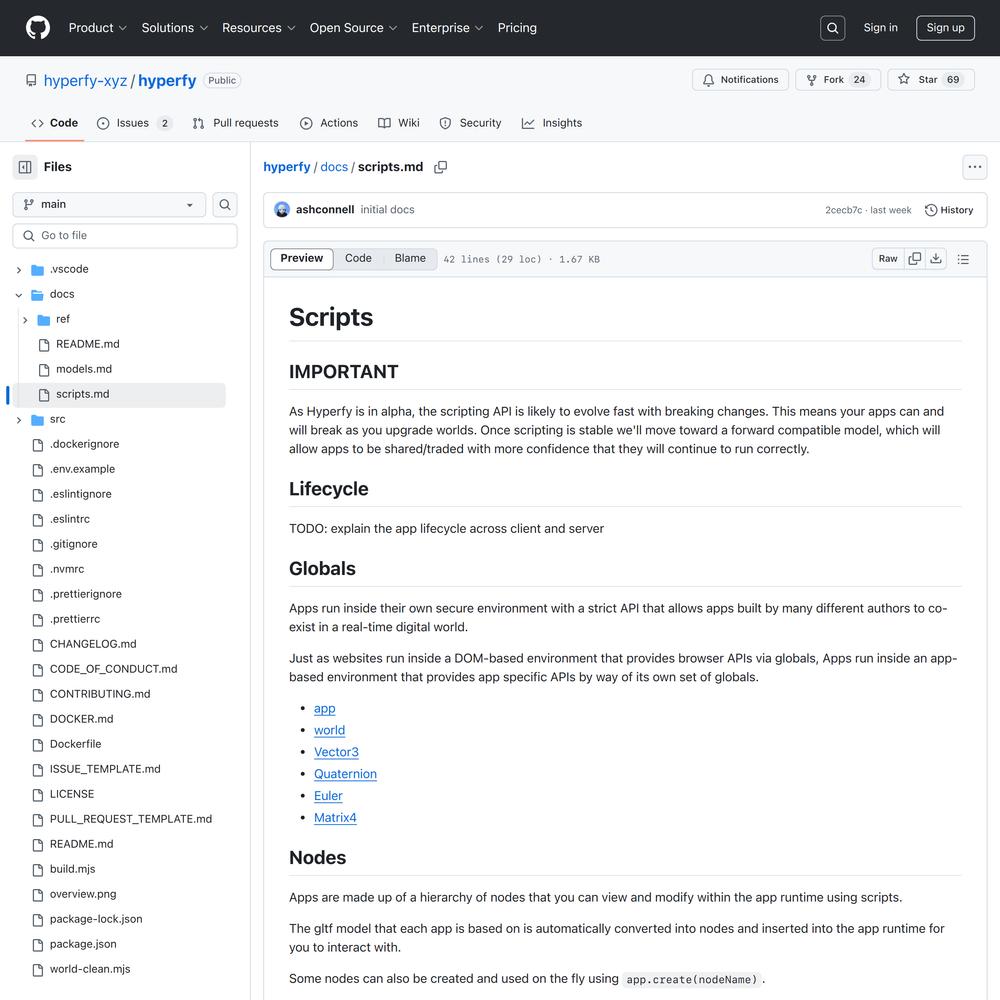The width and height of the screenshot is (1000, 1000).
Task: Expand the ref folder
Action: click(25, 320)
